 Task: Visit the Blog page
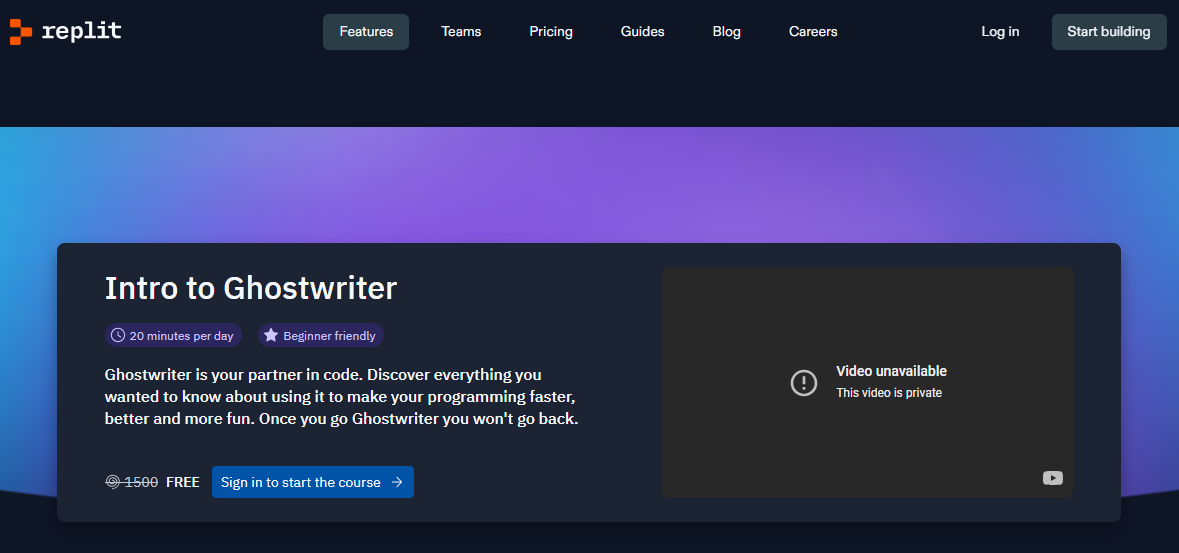[x=726, y=32]
